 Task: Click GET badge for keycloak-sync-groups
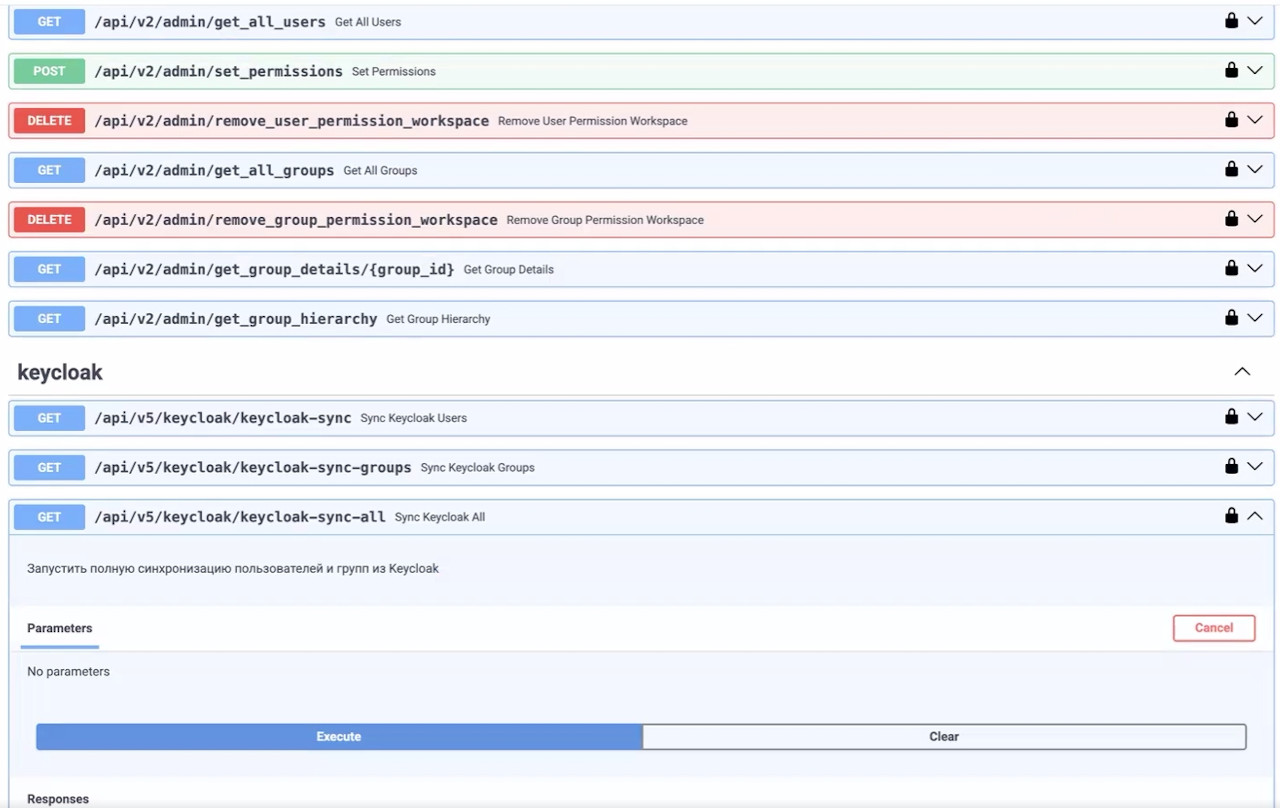49,467
